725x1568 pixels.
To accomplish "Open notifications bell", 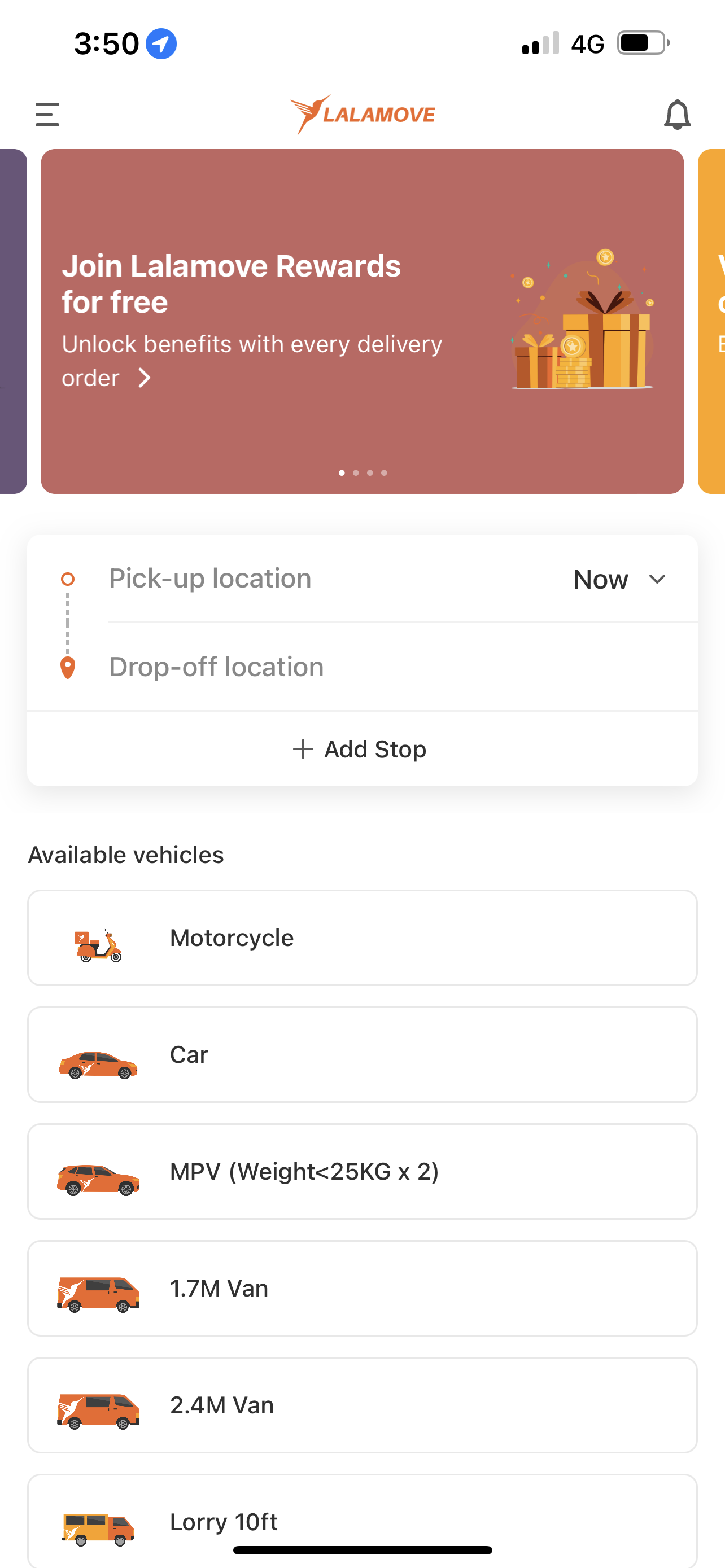I will tap(677, 115).
